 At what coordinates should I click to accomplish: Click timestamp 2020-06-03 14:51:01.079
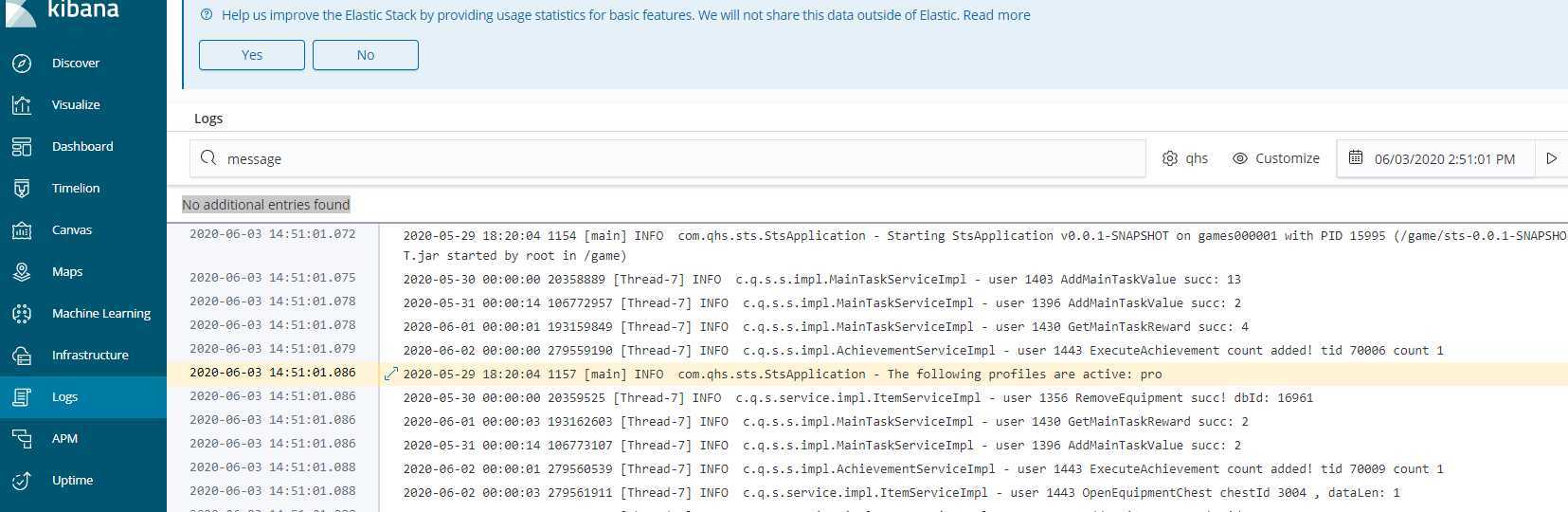pos(273,349)
